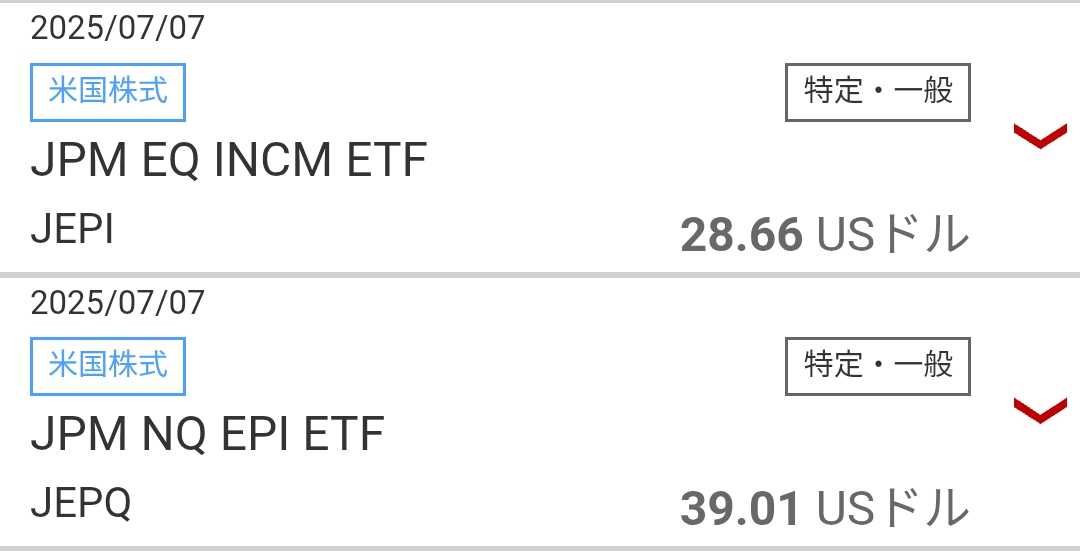Viewport: 1080px width, 551px height.
Task: Expand the JEPI dividend entry chevron
Action: [x=1040, y=136]
